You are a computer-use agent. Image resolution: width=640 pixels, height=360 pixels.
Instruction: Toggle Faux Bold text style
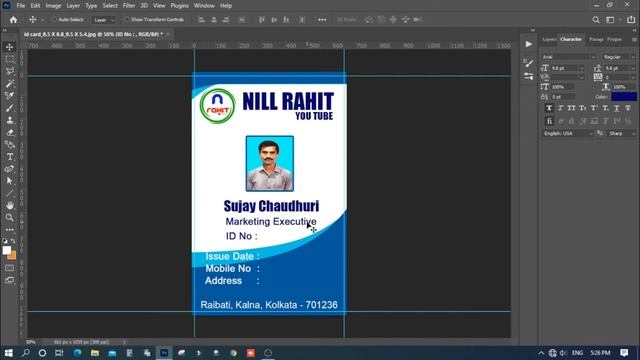pos(549,108)
